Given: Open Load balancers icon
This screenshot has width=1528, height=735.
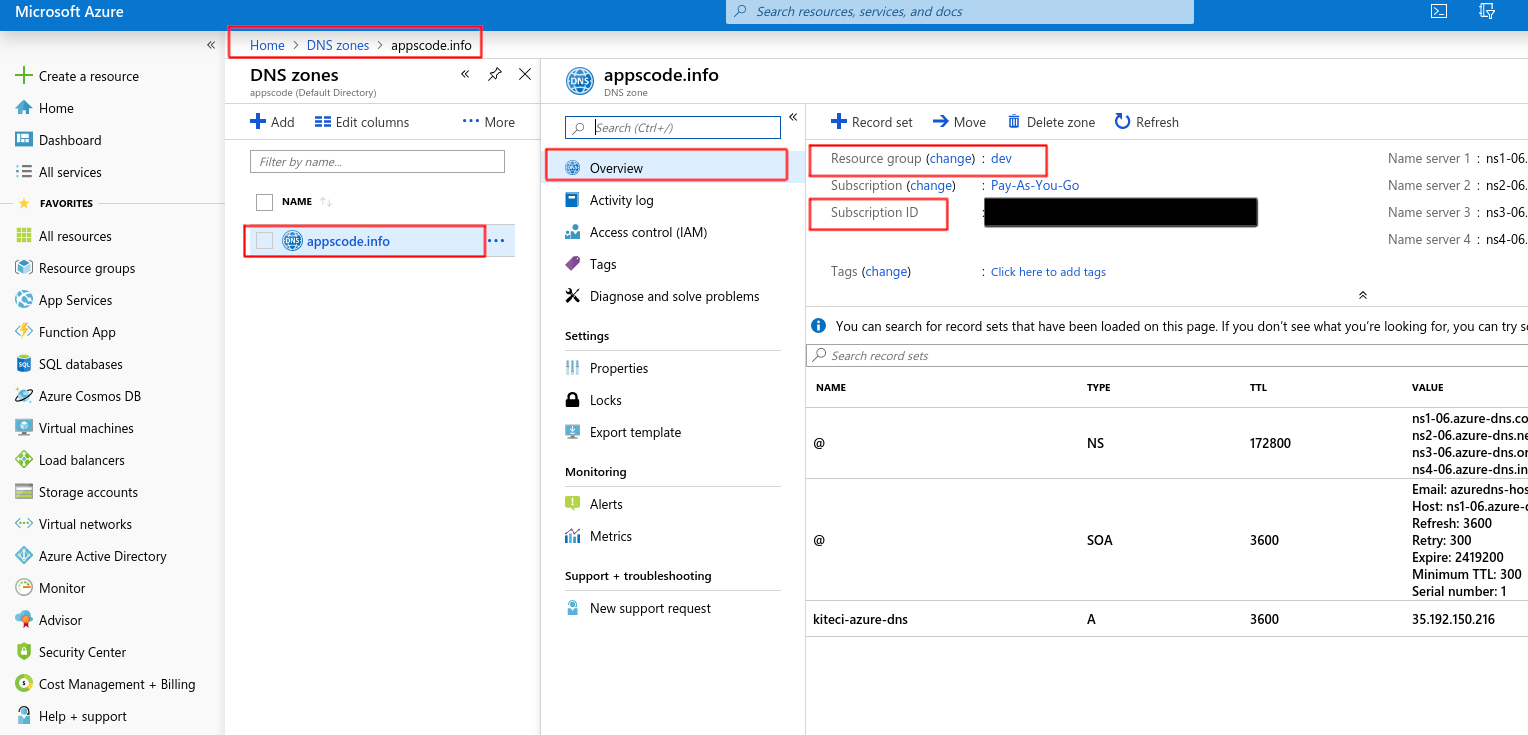Looking at the screenshot, I should pyautogui.click(x=24, y=460).
